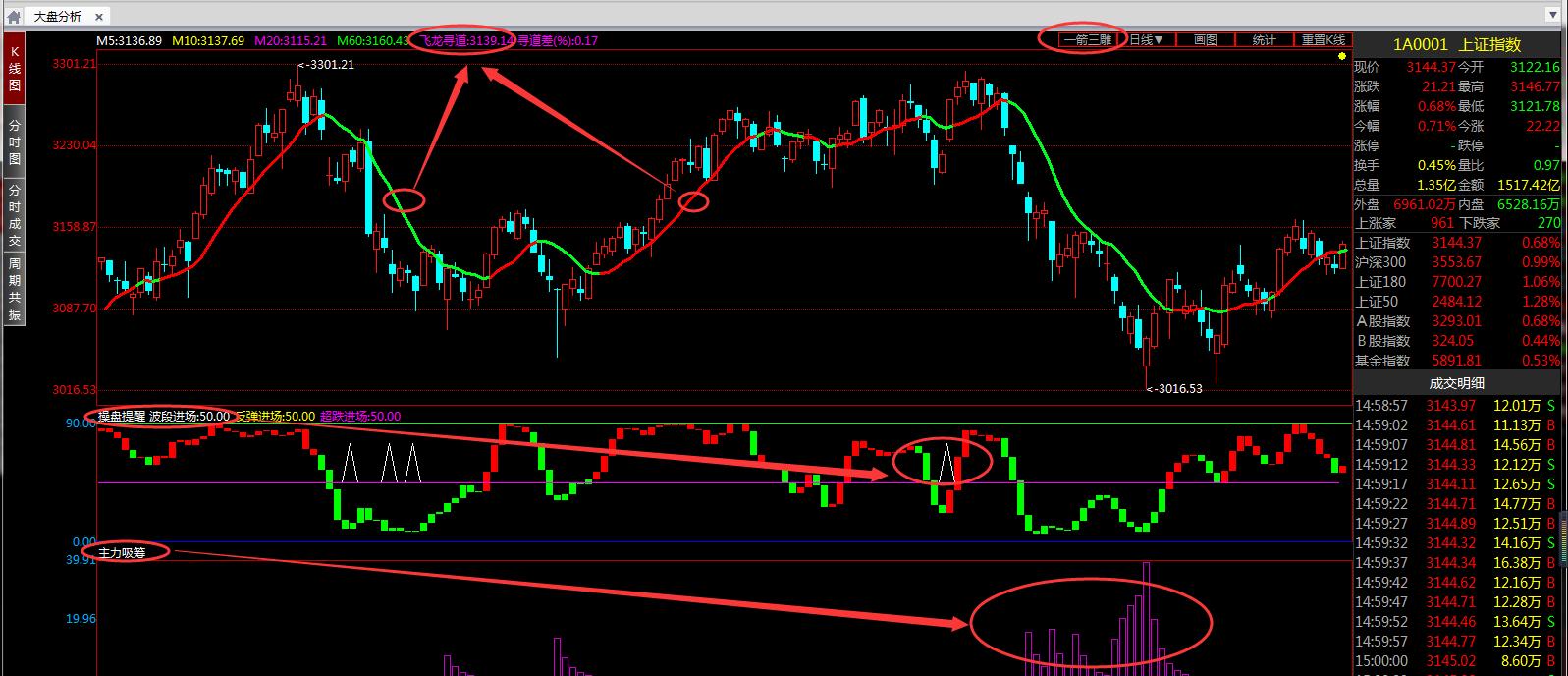Open the 上证指数 row in index list
This screenshot has height=676, width=1568.
tap(1457, 243)
